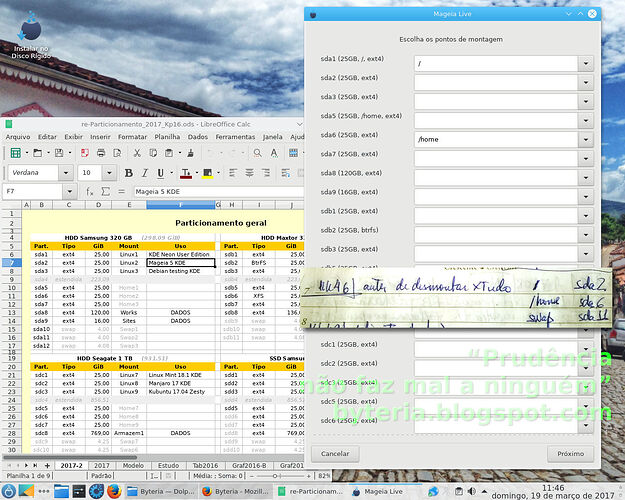Select cell containing Manjaro 17 KDE
This screenshot has height=500, width=625.
(181, 384)
